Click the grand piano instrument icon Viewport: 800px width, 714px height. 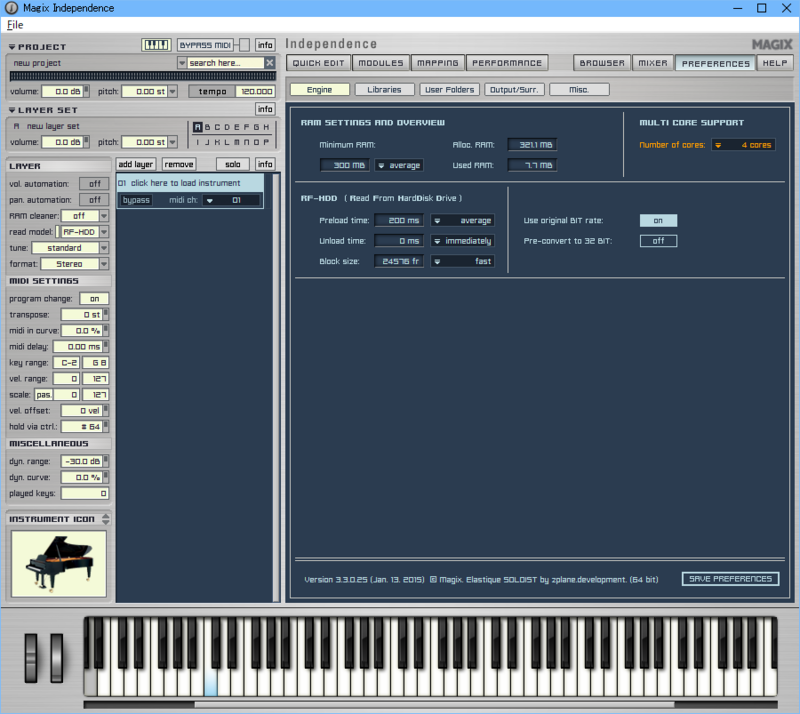(x=59, y=563)
